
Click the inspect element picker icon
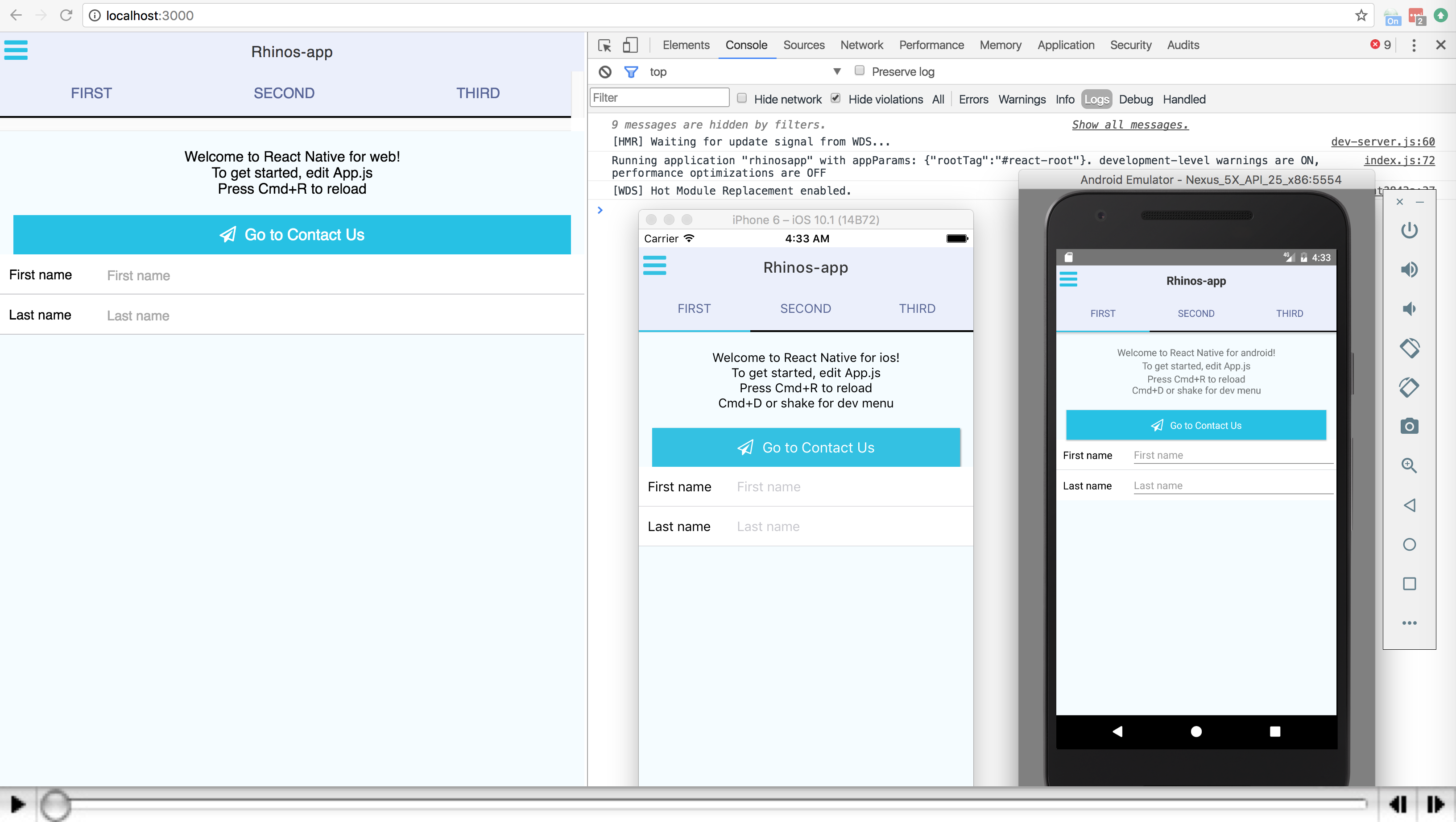click(605, 45)
